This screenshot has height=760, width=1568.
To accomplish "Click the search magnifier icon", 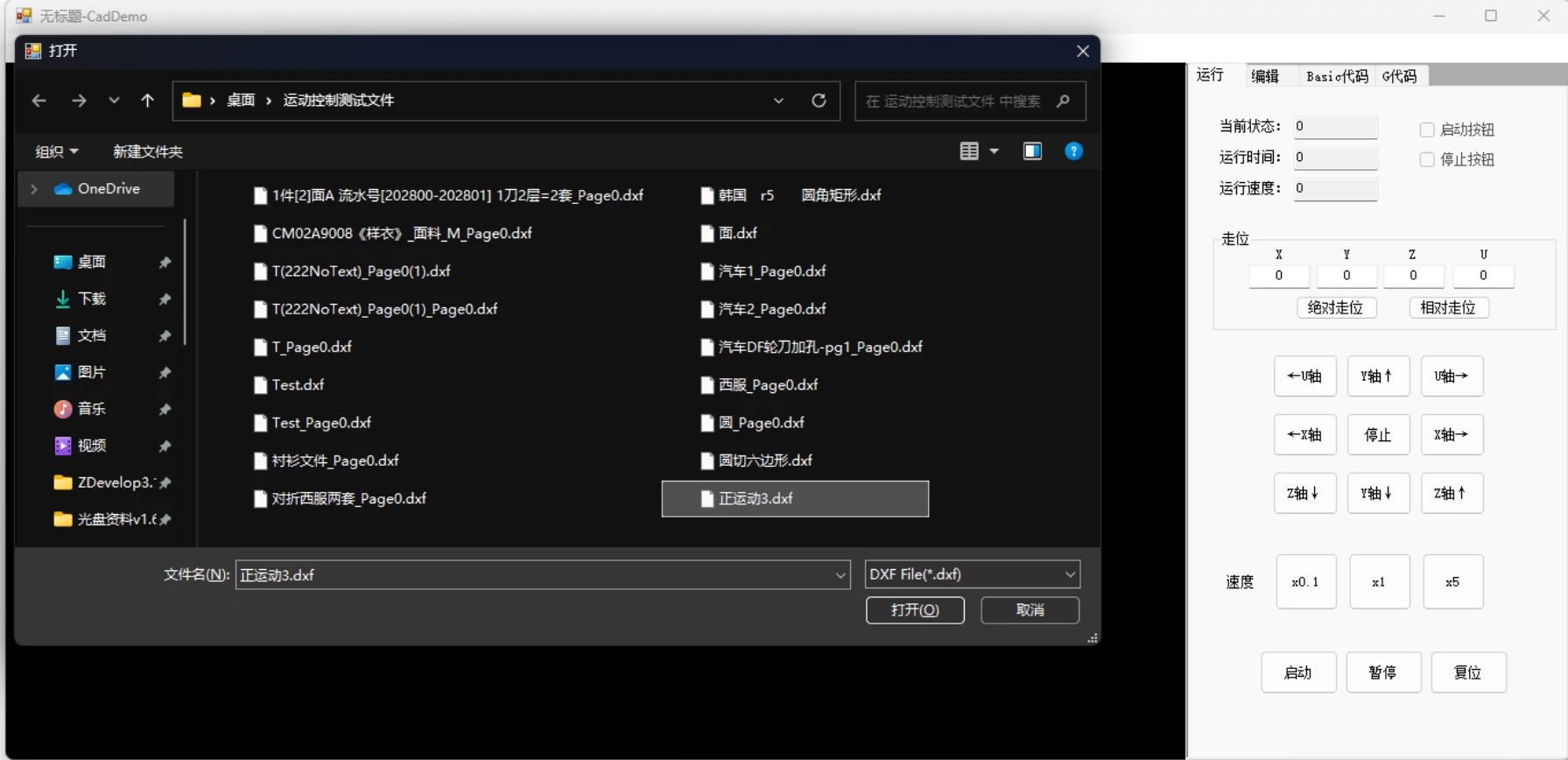I will click(1063, 101).
